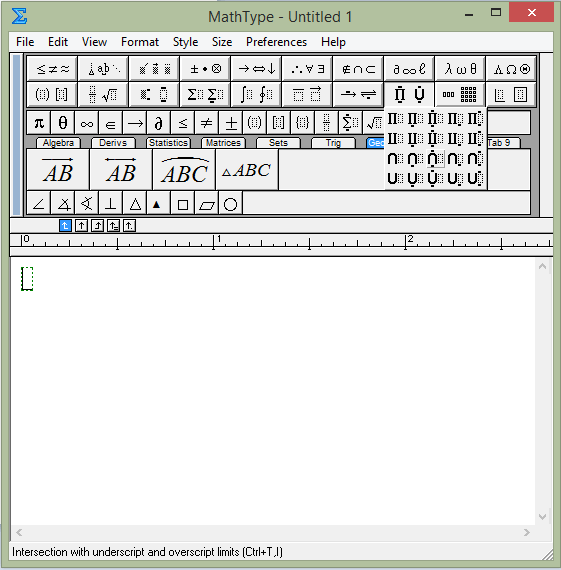Insert intersection with underscript limit
This screenshot has width=561, height=570.
tap(415, 158)
